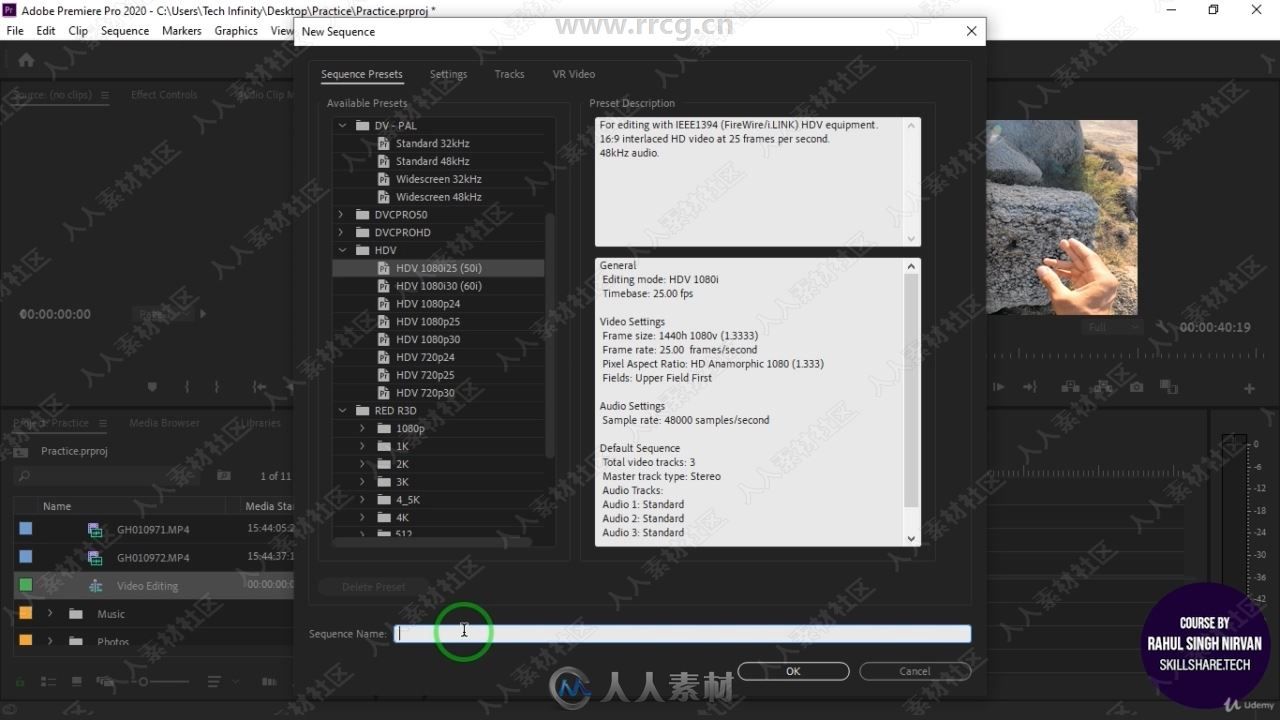1280x720 pixels.
Task: Expand the DVCPRO50 preset folder
Action: pyautogui.click(x=341, y=215)
